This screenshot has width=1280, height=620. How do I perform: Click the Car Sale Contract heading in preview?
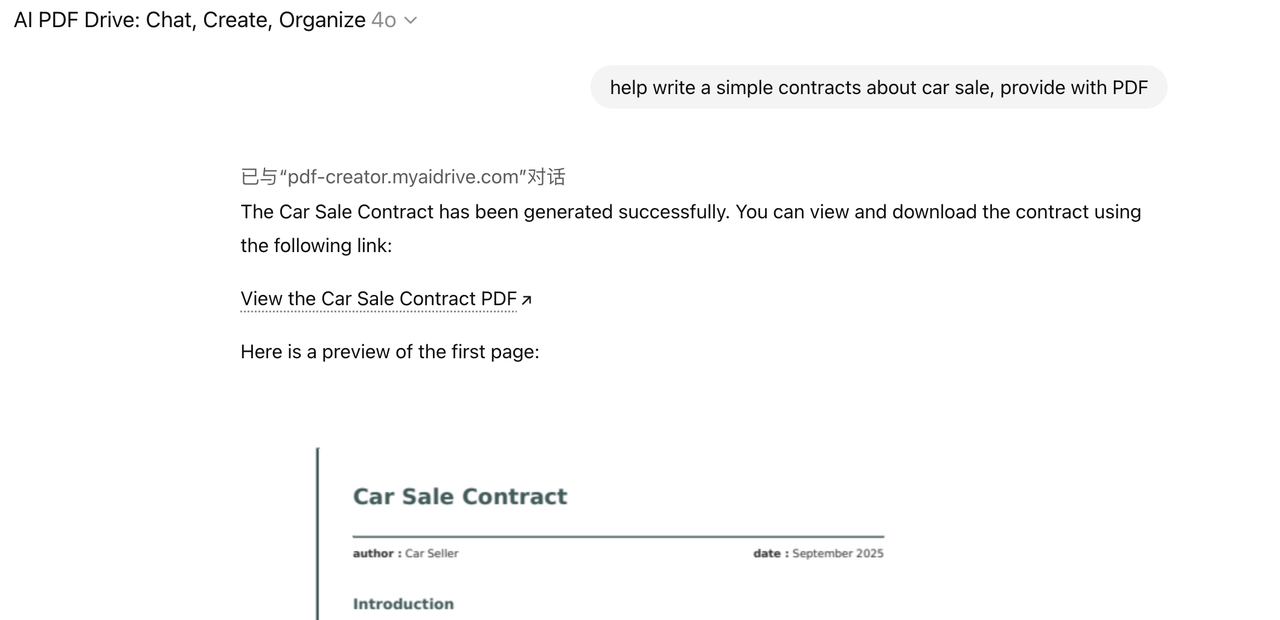point(459,497)
